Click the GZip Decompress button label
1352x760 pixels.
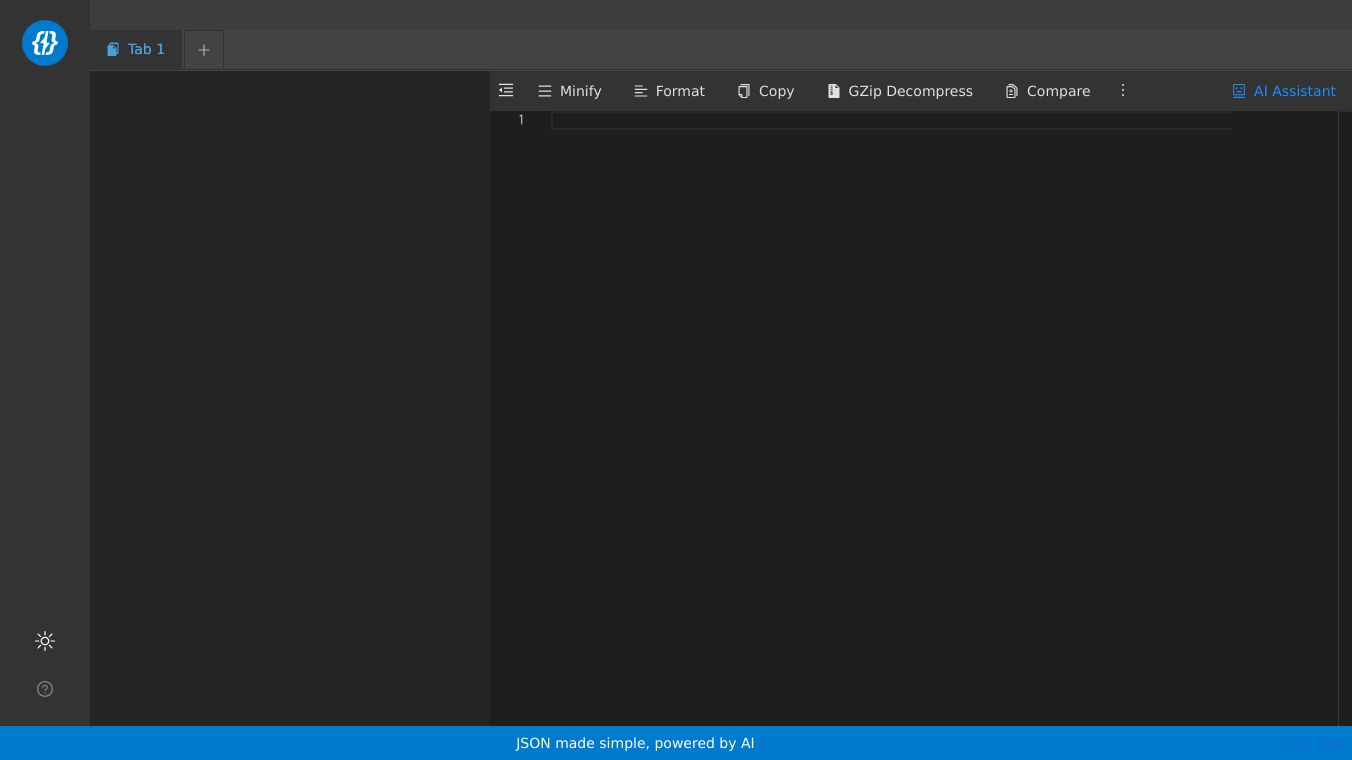(x=910, y=91)
